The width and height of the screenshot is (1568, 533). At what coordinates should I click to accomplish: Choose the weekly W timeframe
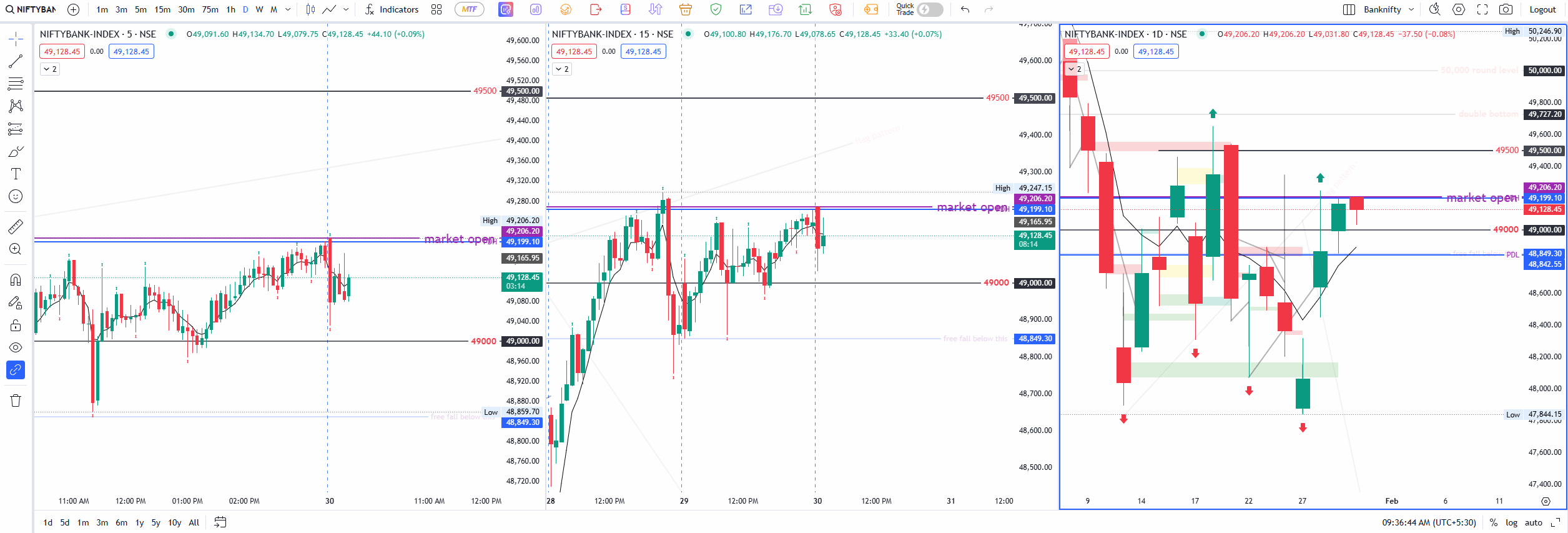(x=259, y=9)
